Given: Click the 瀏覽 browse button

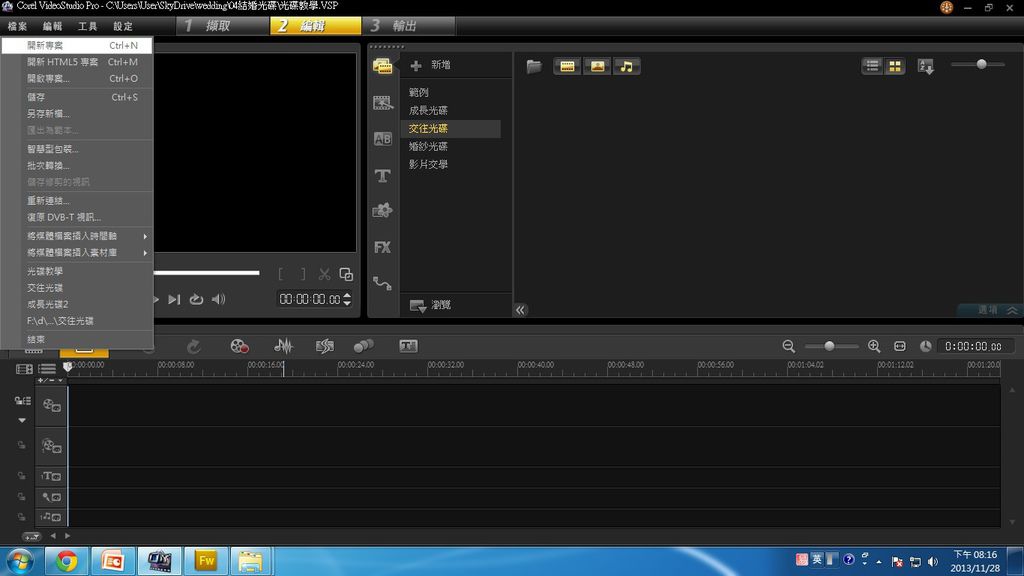Looking at the screenshot, I should (430, 305).
